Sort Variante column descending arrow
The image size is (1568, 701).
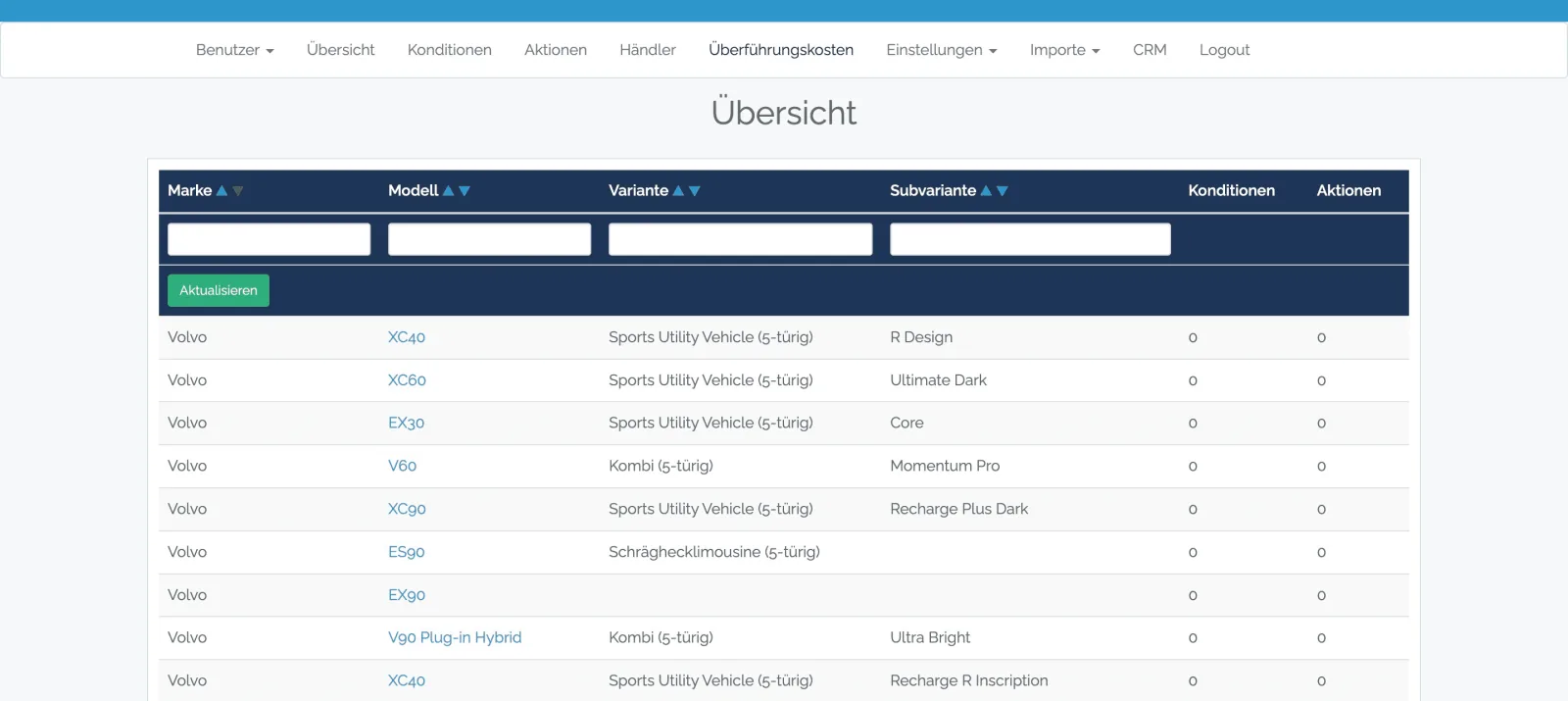(x=695, y=191)
